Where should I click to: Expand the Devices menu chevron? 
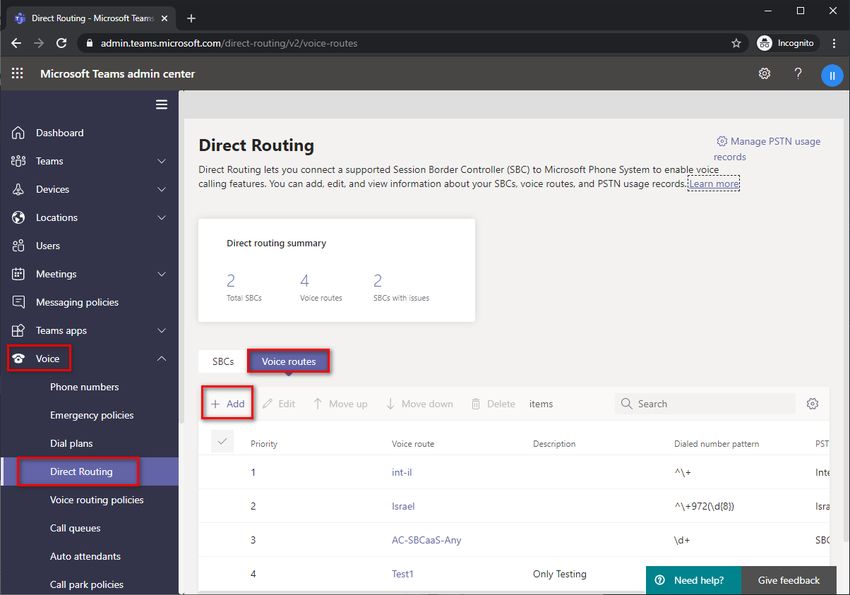point(162,189)
